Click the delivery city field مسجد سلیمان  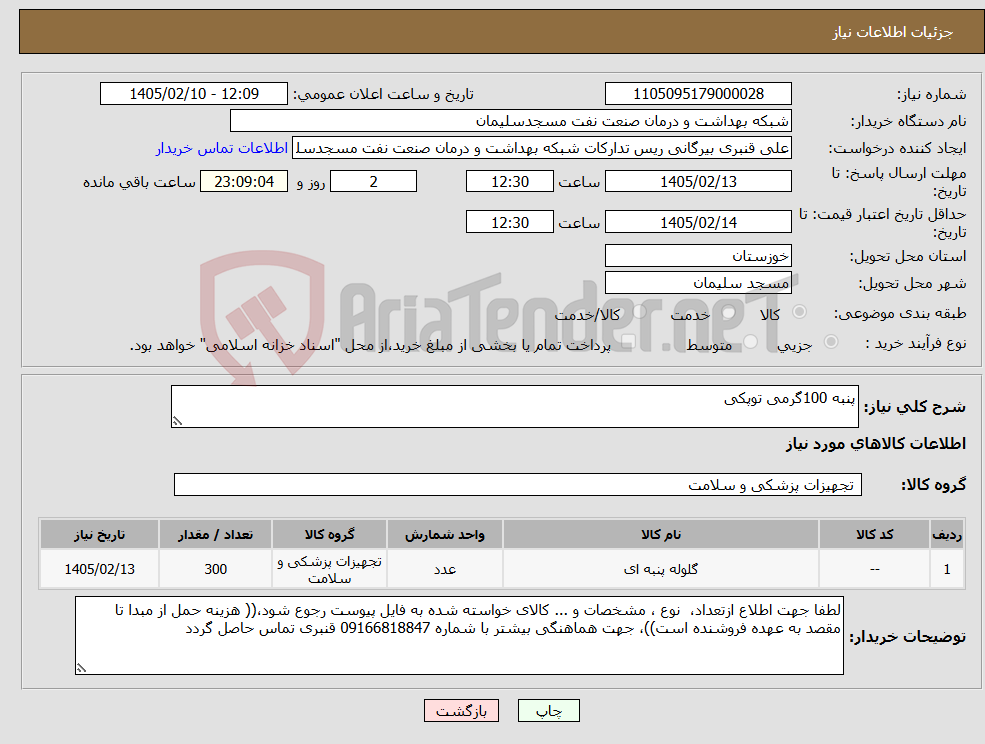tap(698, 283)
